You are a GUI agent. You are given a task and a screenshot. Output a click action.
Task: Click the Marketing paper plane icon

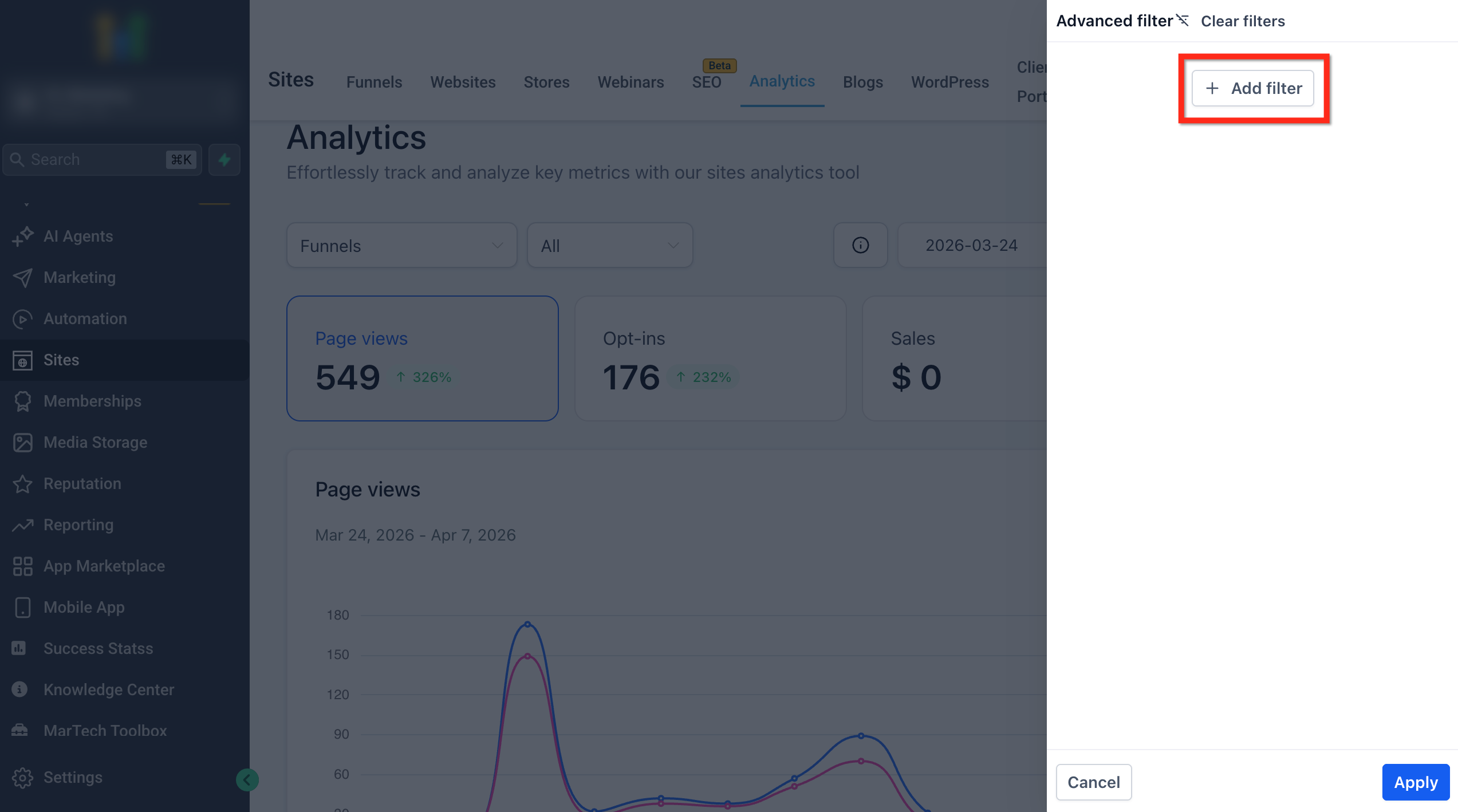[x=22, y=278]
